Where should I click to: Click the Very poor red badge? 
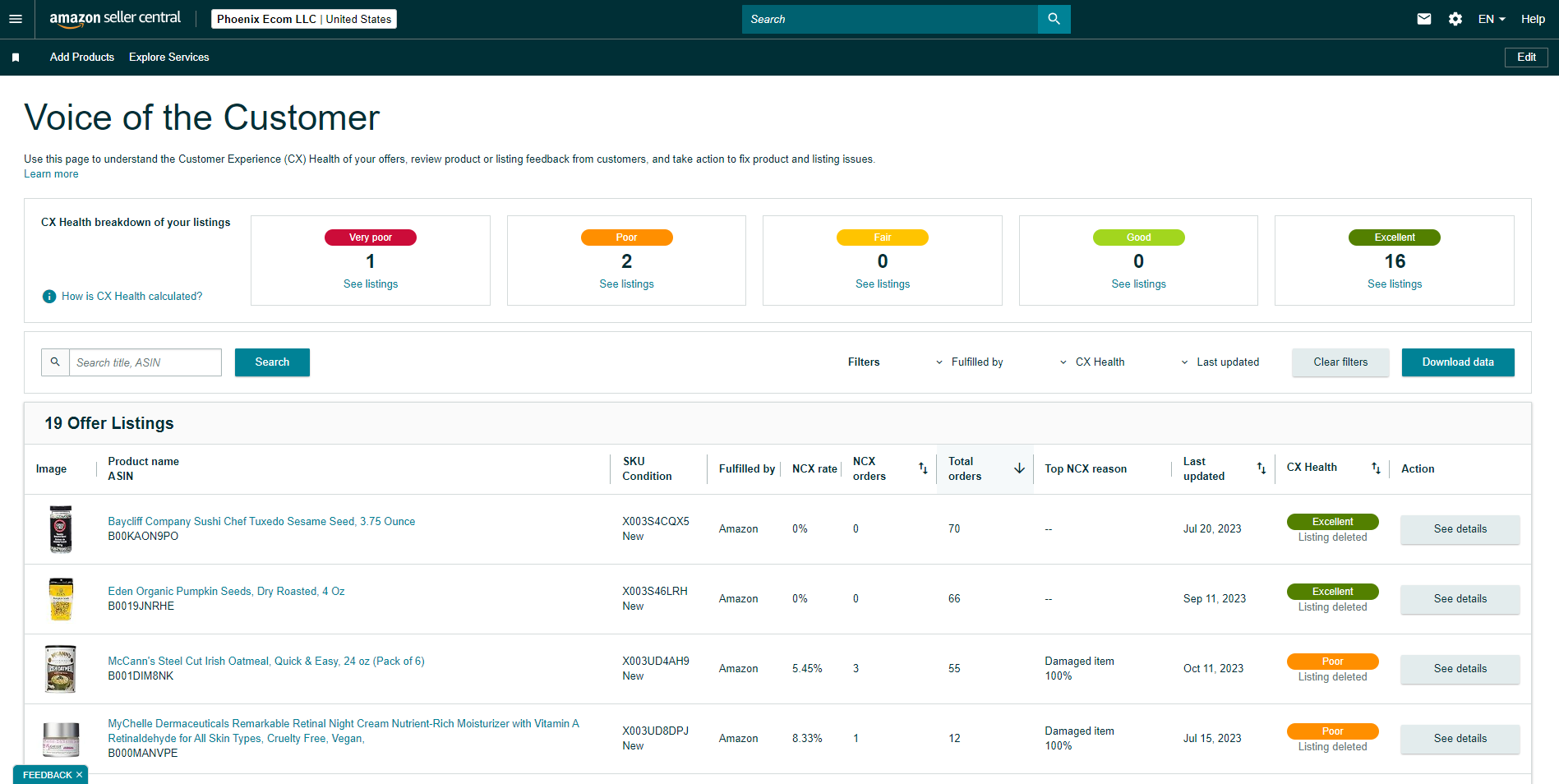371,238
